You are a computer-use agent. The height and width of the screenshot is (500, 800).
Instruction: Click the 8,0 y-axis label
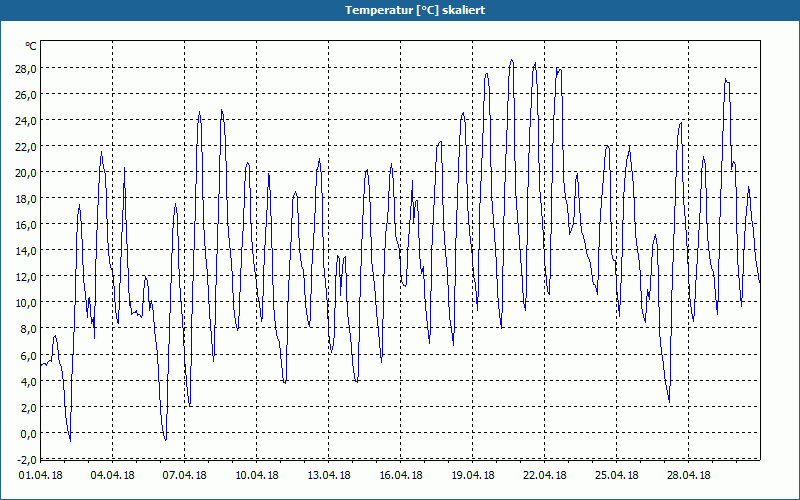point(28,329)
